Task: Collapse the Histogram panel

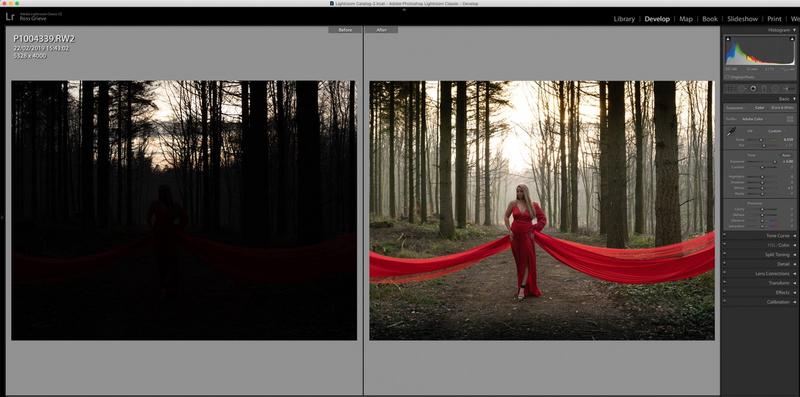Action: 794,30
